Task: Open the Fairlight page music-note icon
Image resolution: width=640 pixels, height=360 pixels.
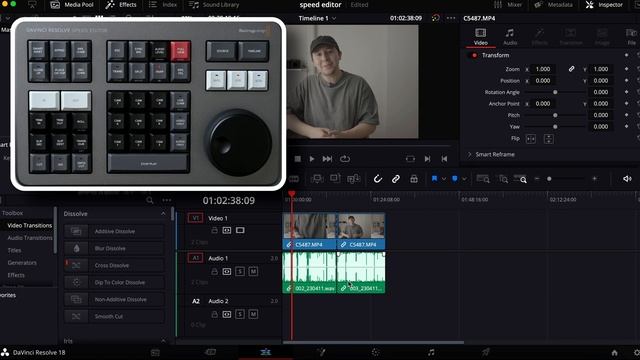Action: point(431,352)
